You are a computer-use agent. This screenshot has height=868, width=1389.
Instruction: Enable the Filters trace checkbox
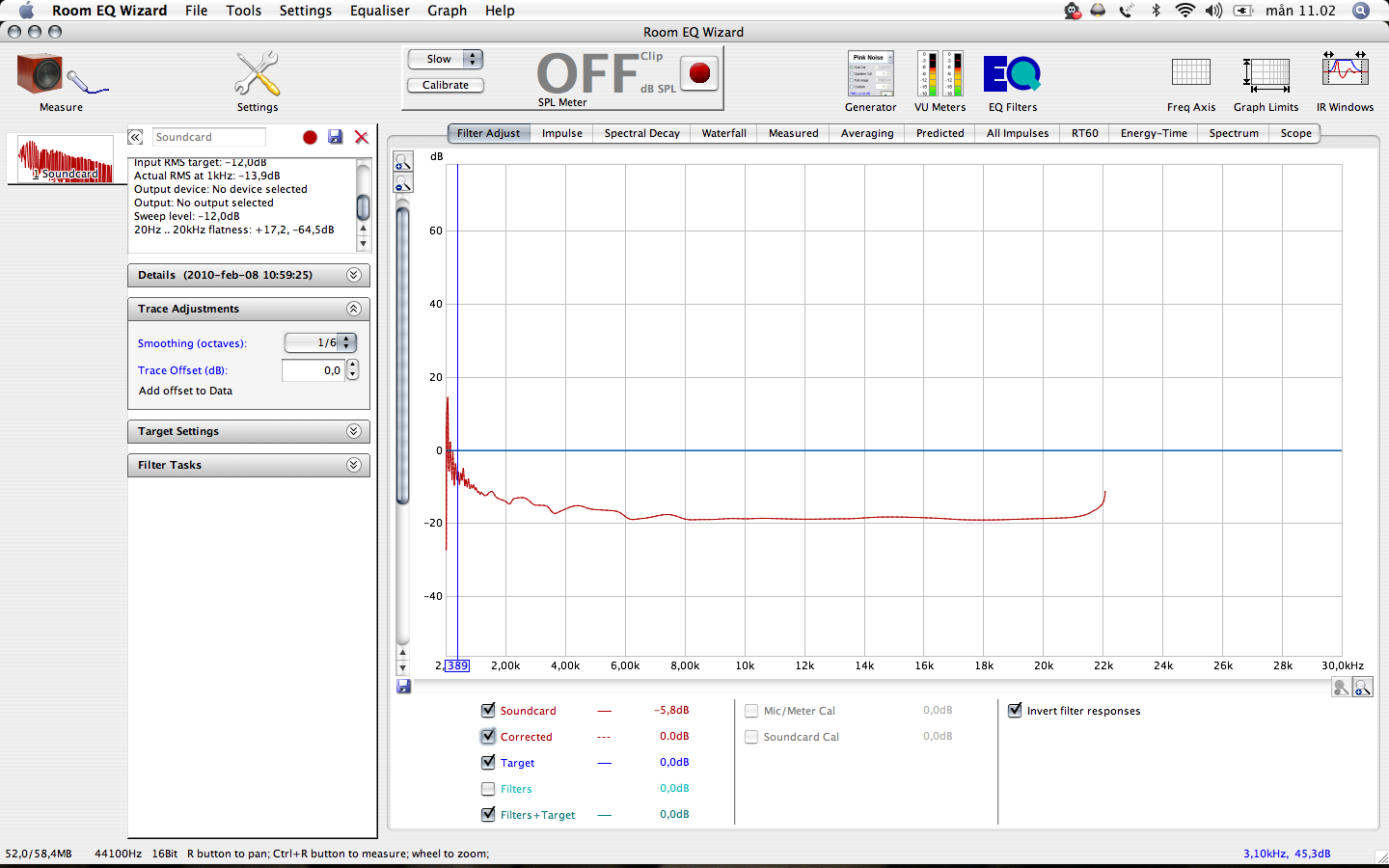click(x=488, y=788)
